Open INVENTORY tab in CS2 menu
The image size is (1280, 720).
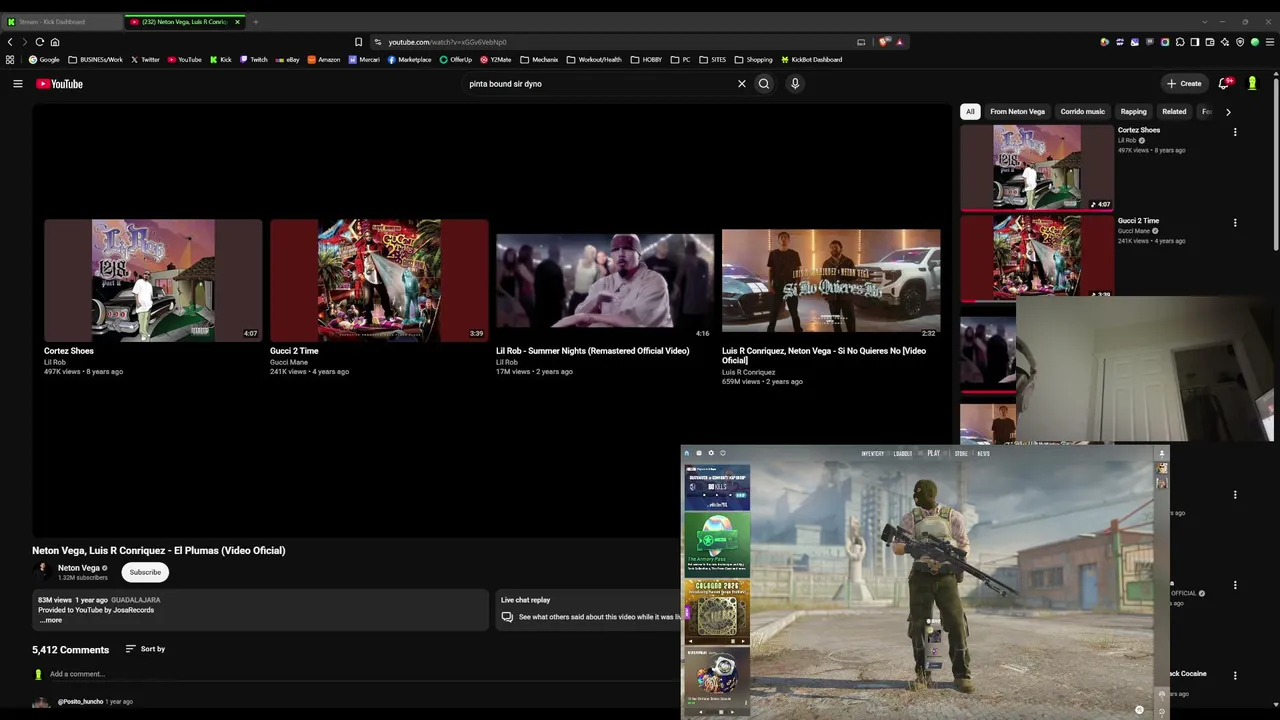pyautogui.click(x=872, y=454)
